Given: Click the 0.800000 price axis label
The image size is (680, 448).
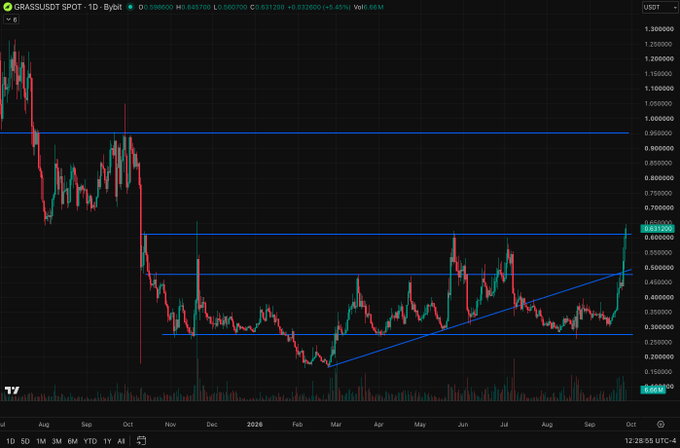Looking at the screenshot, I should (659, 178).
